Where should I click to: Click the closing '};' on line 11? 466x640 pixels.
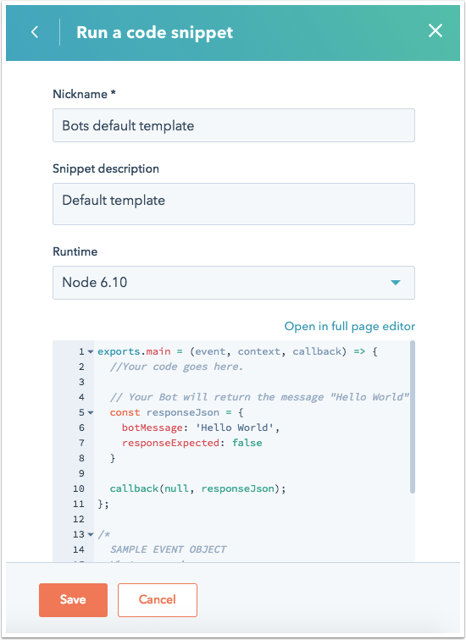point(103,504)
